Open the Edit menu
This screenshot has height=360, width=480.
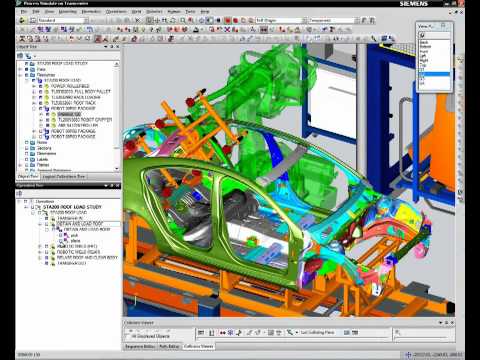pos(36,11)
